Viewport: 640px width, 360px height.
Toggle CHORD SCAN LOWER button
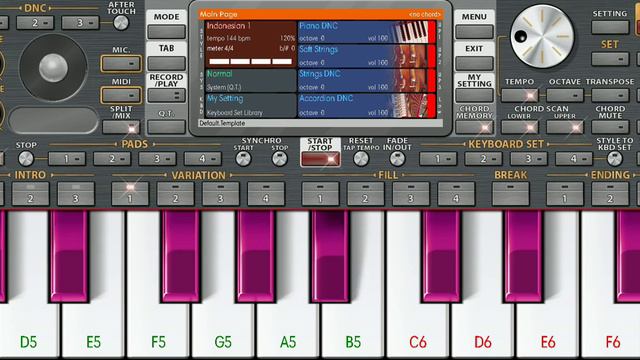coord(520,127)
